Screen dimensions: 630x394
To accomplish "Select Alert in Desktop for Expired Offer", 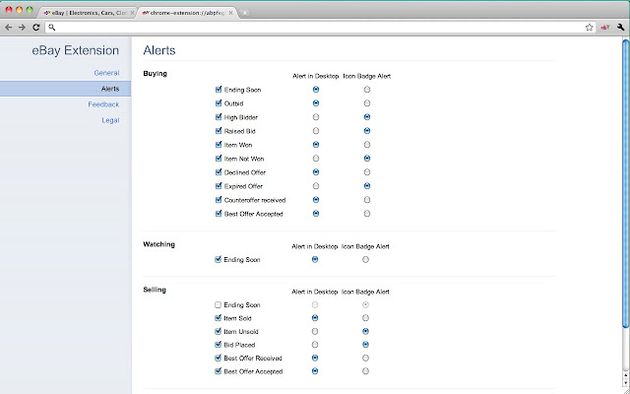I will (316, 186).
